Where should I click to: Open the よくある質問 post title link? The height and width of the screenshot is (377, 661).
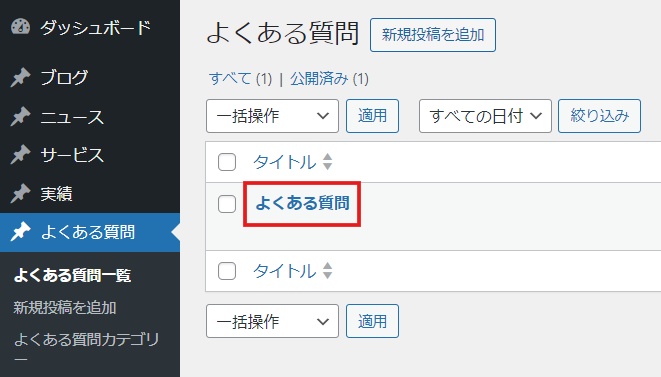coord(302,203)
